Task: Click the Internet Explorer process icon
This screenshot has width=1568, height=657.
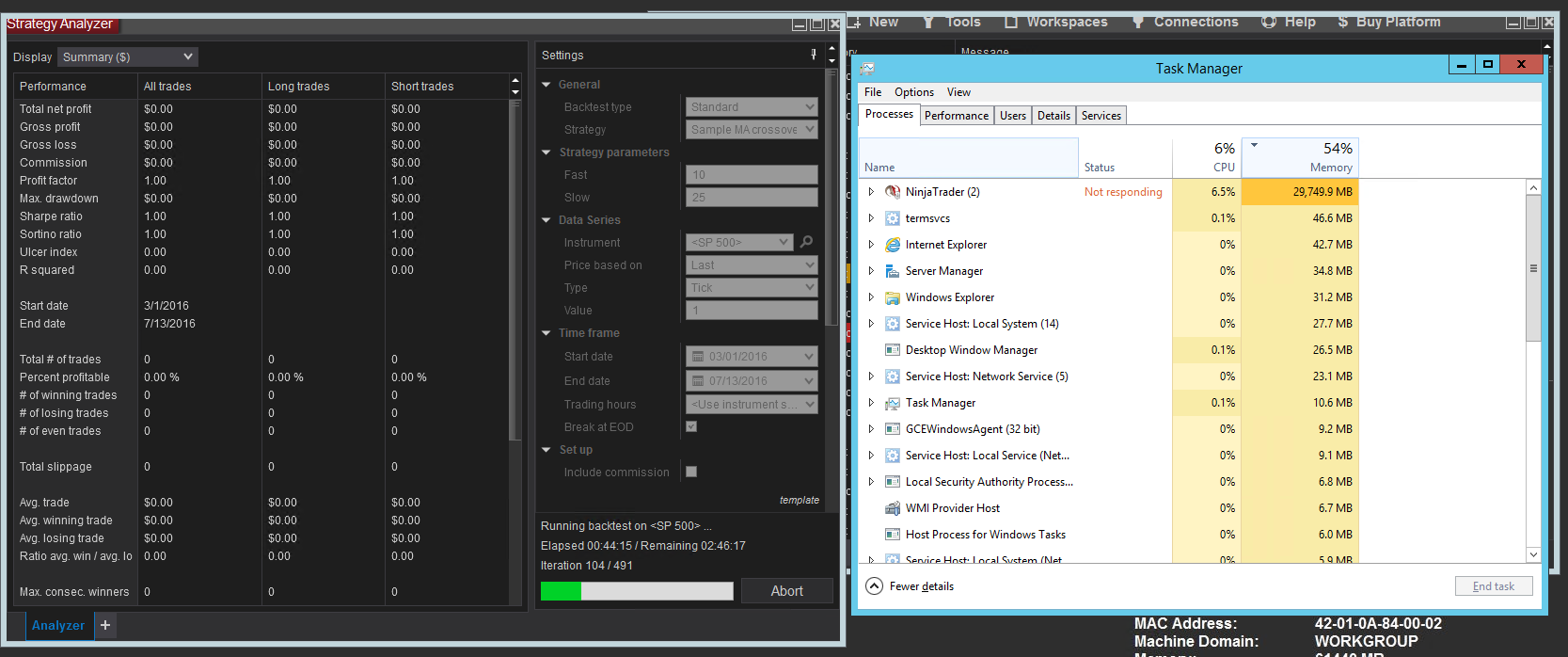Action: point(893,245)
